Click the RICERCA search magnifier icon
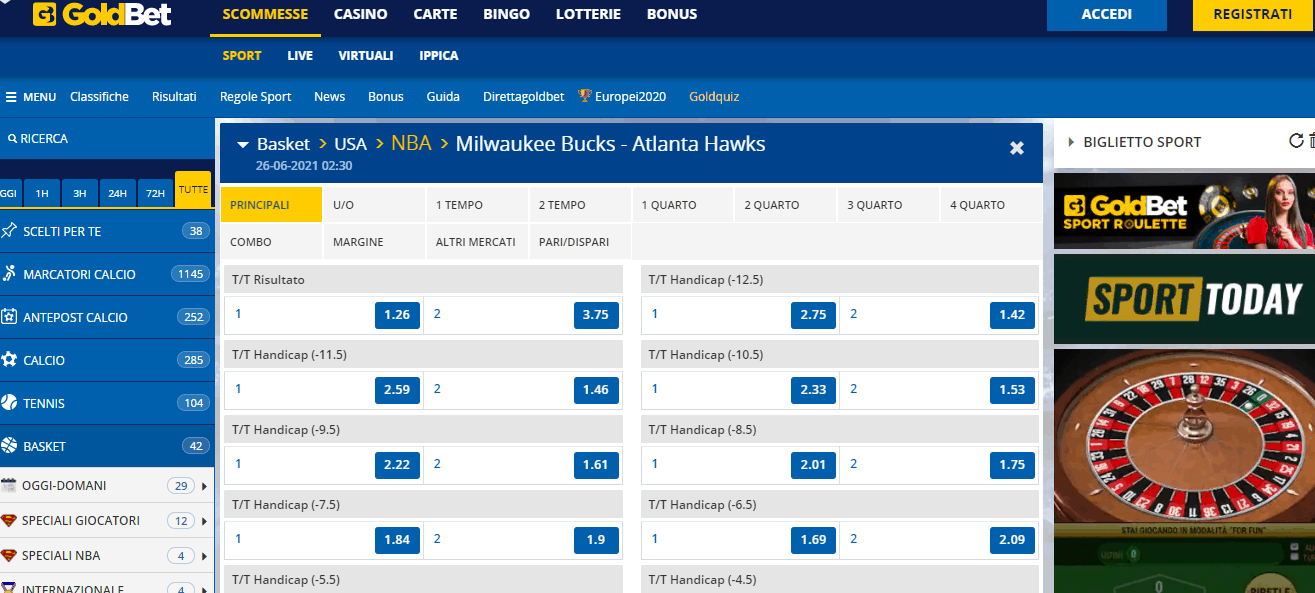The width and height of the screenshot is (1315, 593). 13,139
